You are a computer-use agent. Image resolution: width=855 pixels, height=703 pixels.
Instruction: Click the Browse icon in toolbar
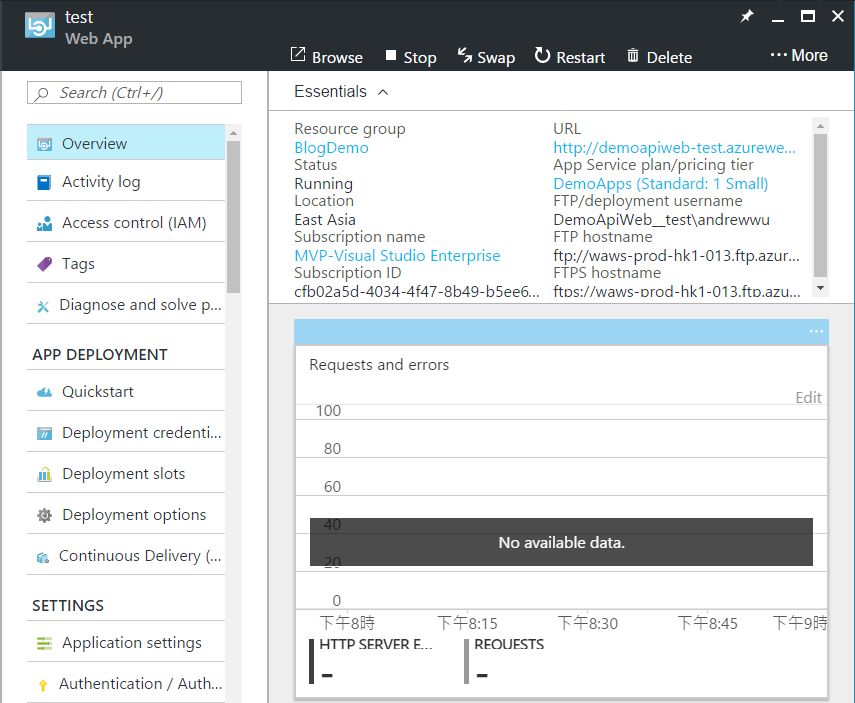[298, 56]
